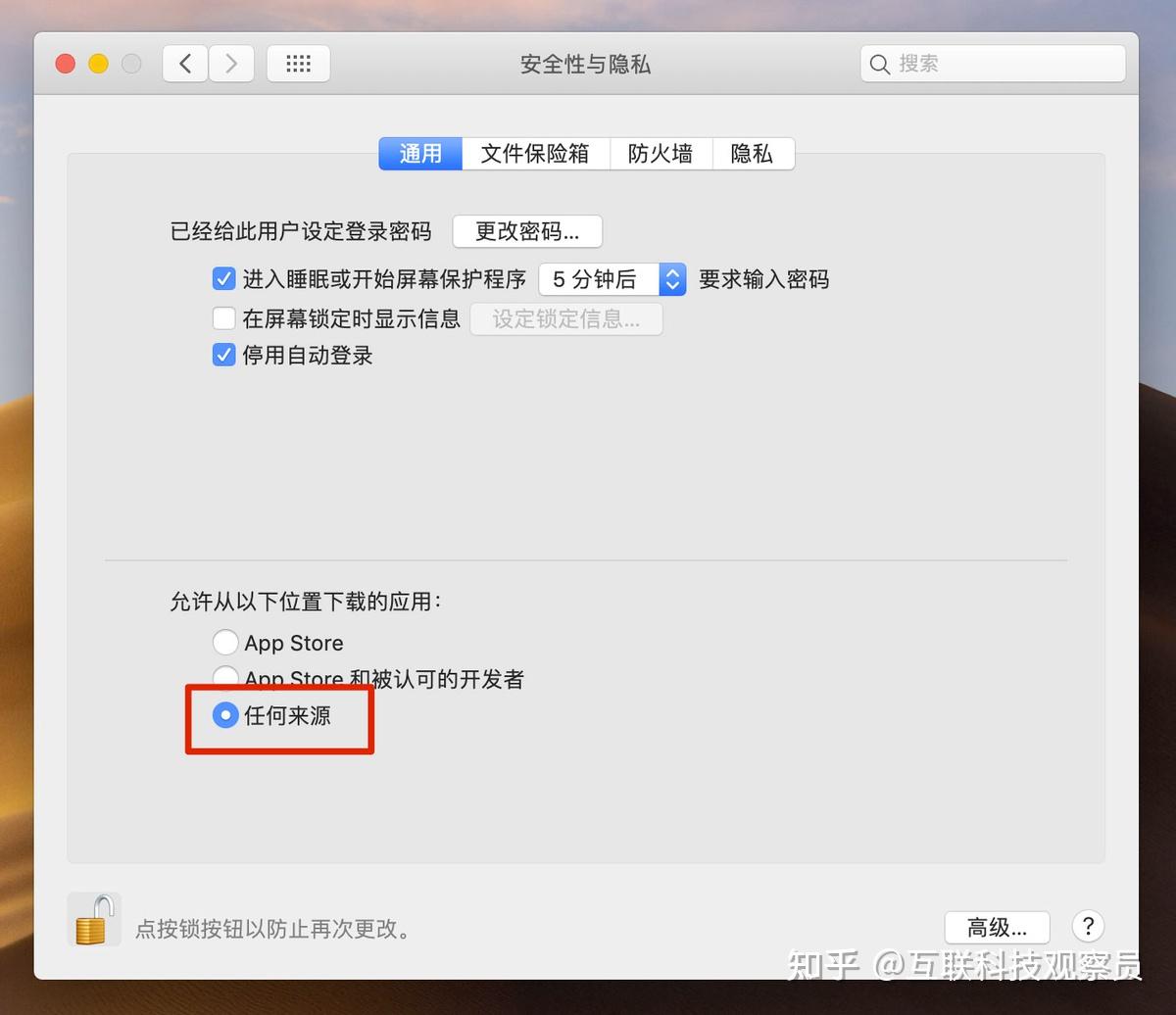The width and height of the screenshot is (1176, 1015).
Task: Select the 任何来源 radio button
Action: (225, 716)
